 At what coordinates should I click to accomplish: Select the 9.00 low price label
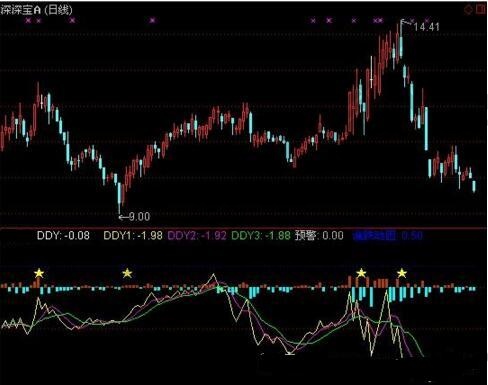point(139,217)
